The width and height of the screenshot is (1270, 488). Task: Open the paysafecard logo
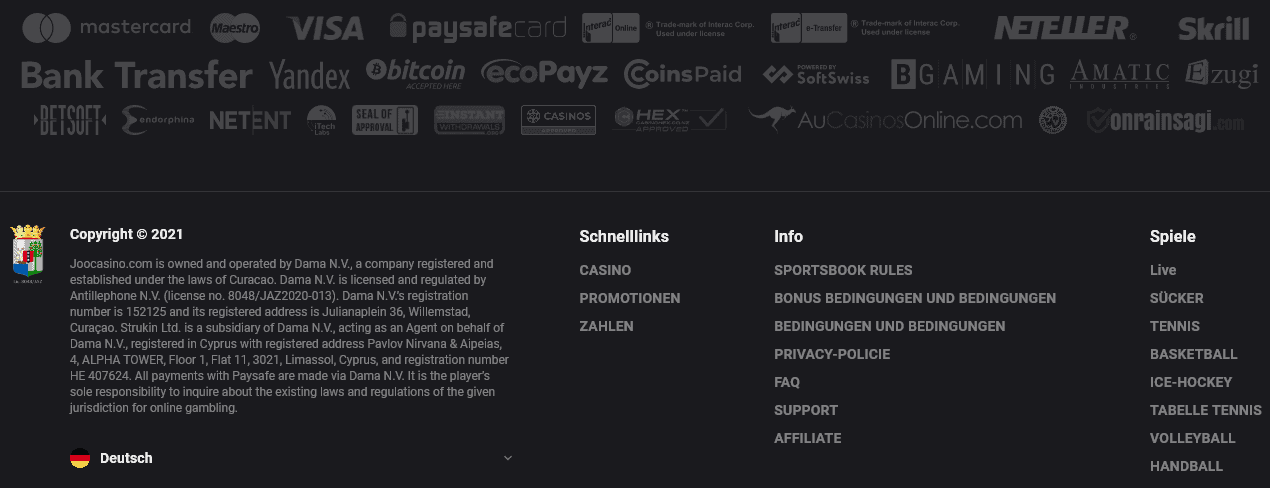478,27
